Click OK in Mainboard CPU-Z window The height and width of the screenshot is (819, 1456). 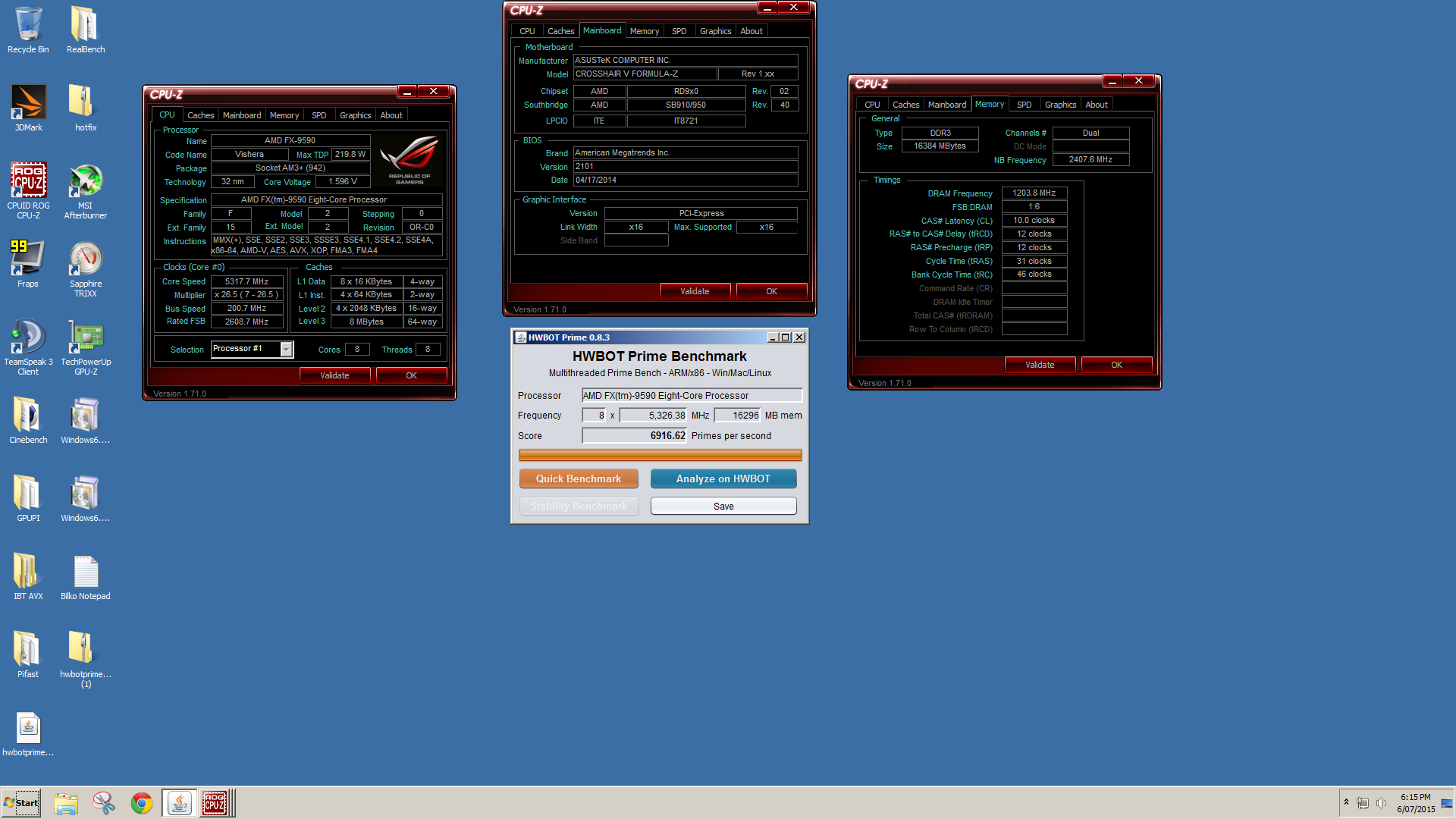point(771,291)
